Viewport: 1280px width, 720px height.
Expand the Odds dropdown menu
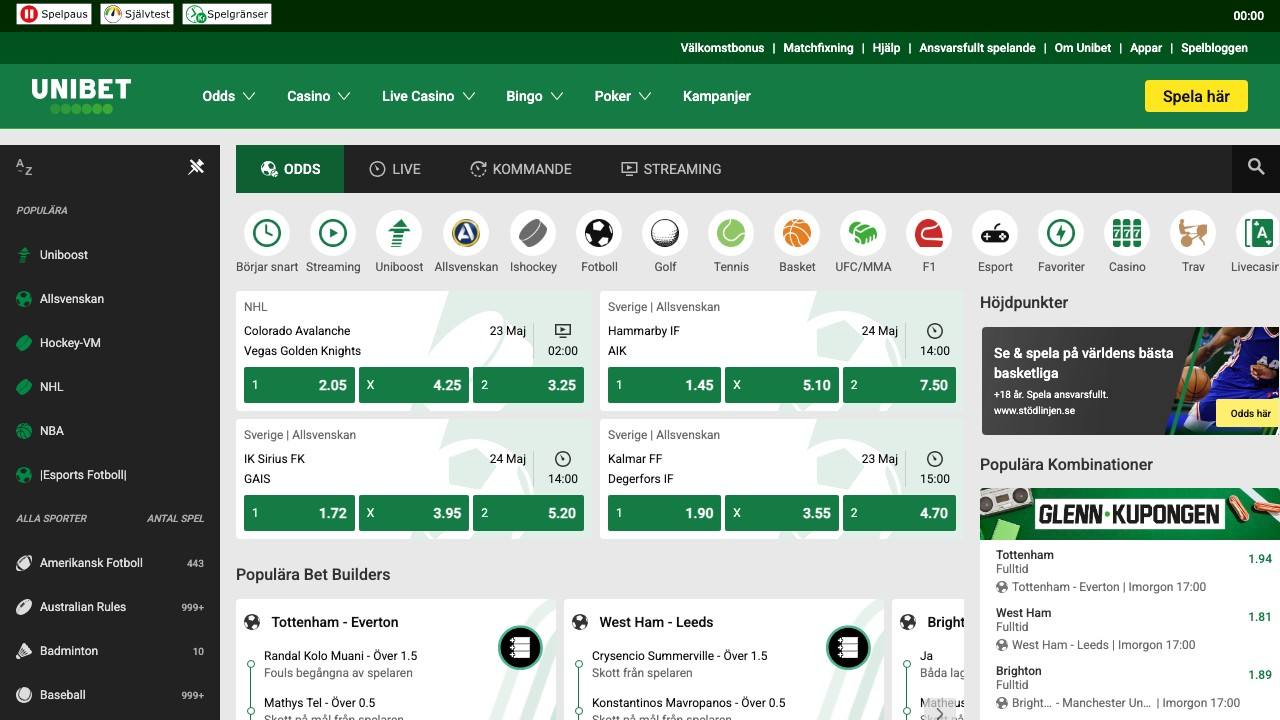pos(229,96)
